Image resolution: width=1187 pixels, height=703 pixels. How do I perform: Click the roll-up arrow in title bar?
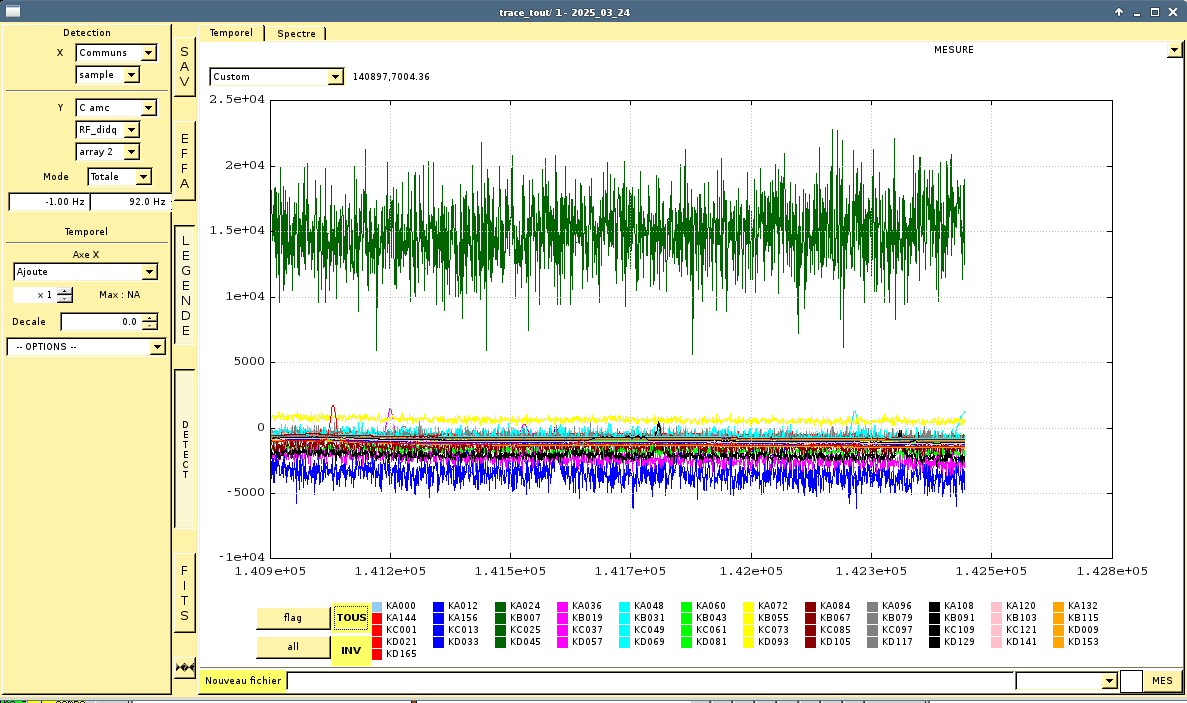coord(1119,11)
